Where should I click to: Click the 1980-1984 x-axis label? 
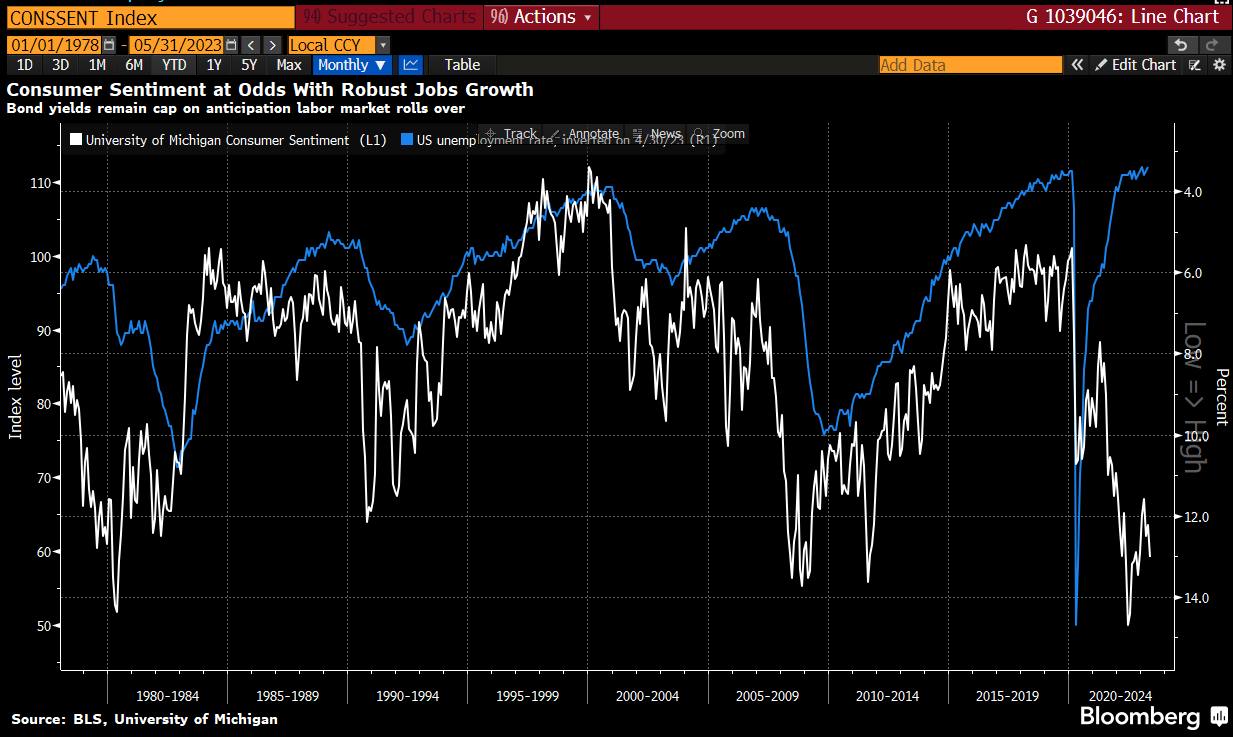[169, 695]
